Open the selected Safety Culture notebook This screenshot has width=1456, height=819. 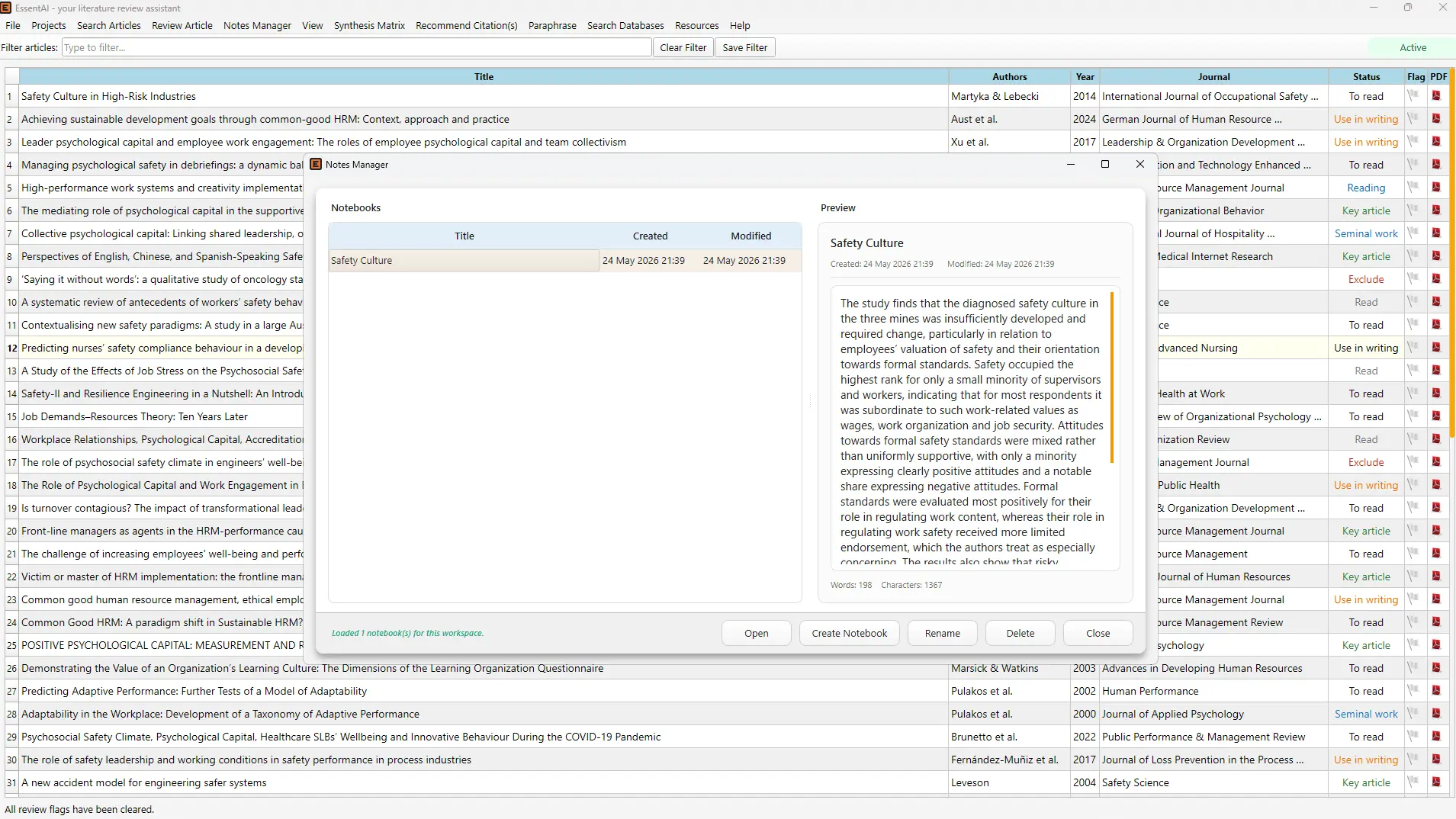tap(757, 633)
